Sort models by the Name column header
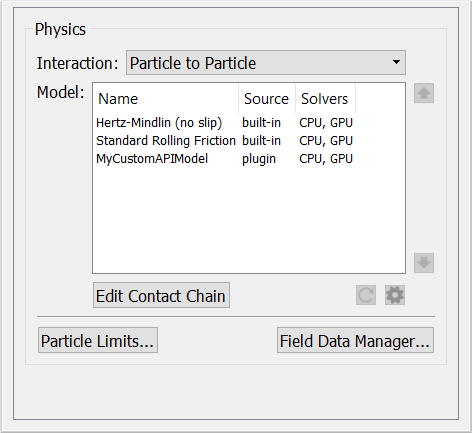The height and width of the screenshot is (433, 472). coord(166,99)
